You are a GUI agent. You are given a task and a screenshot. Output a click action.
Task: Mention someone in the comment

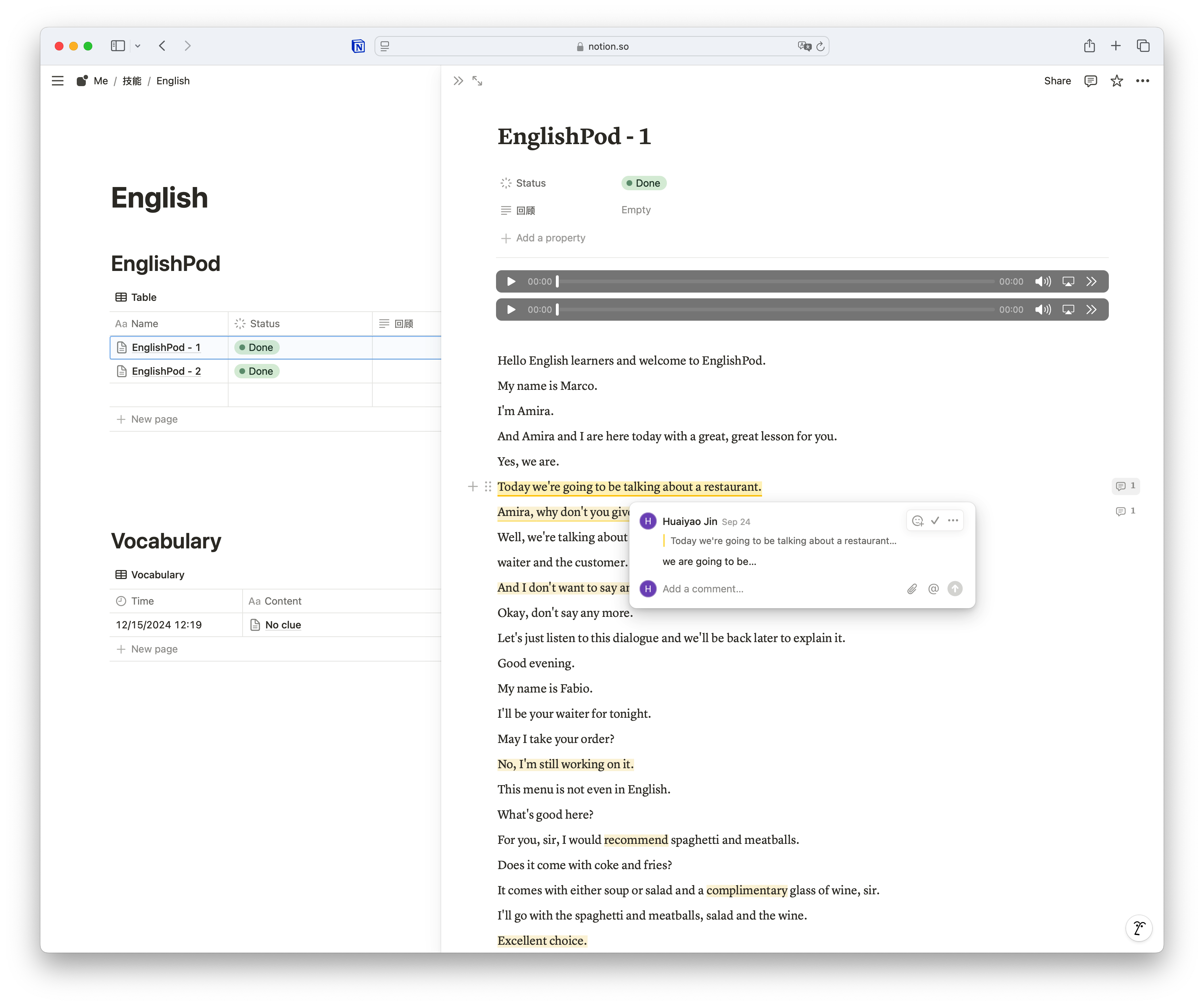[933, 589]
